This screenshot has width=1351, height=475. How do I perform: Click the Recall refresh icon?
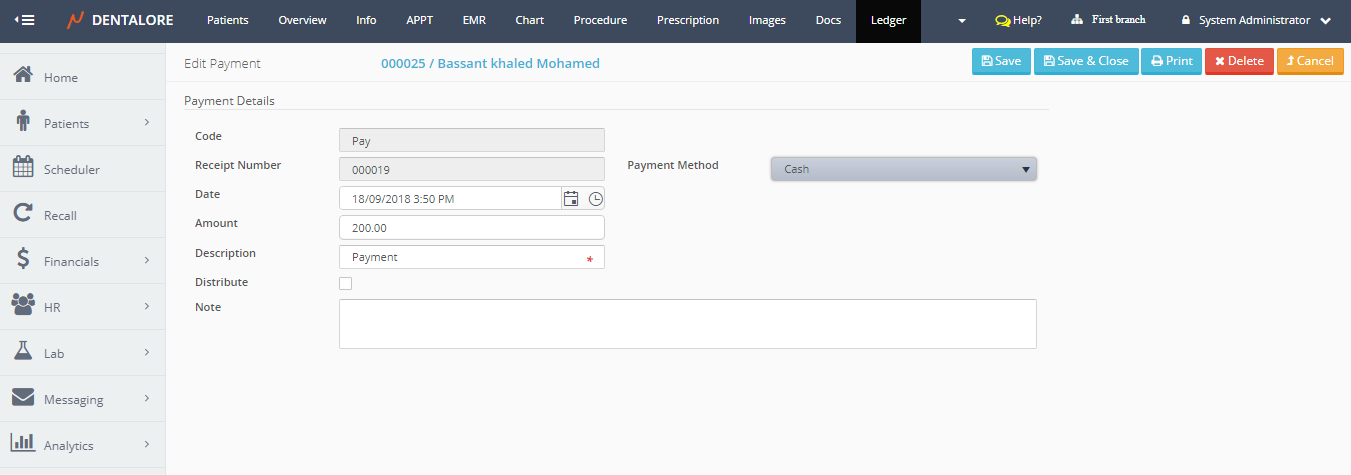click(x=23, y=214)
